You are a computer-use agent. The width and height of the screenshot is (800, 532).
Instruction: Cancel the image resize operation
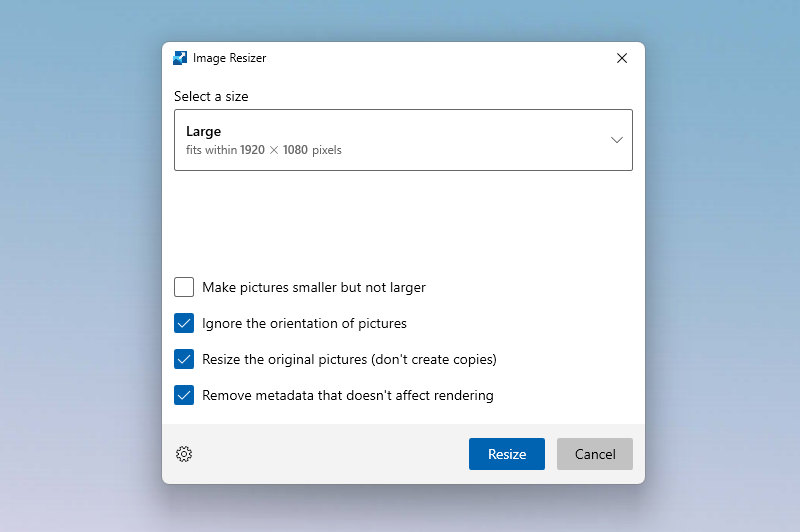[x=594, y=454]
